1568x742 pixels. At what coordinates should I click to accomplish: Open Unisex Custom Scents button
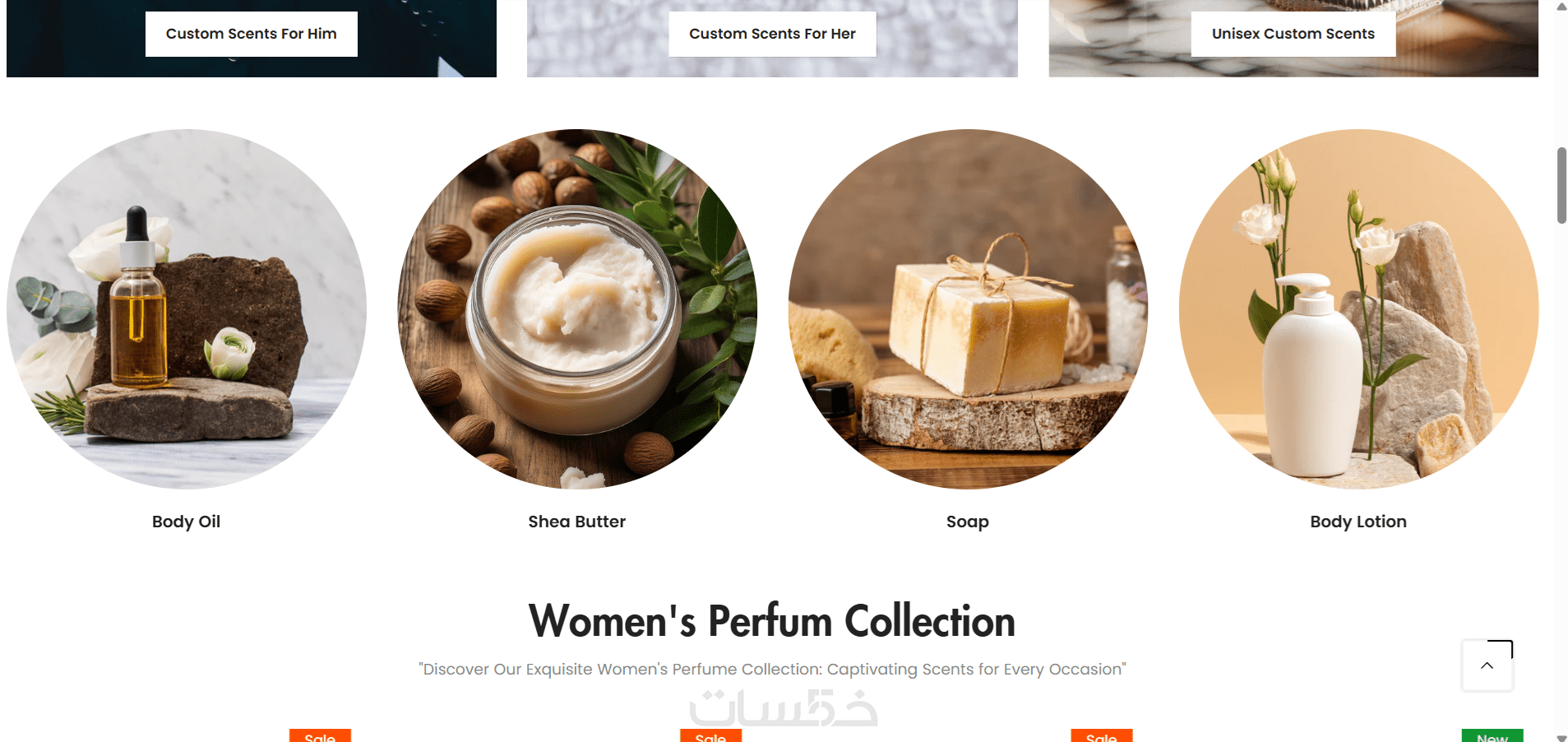pyautogui.click(x=1293, y=34)
